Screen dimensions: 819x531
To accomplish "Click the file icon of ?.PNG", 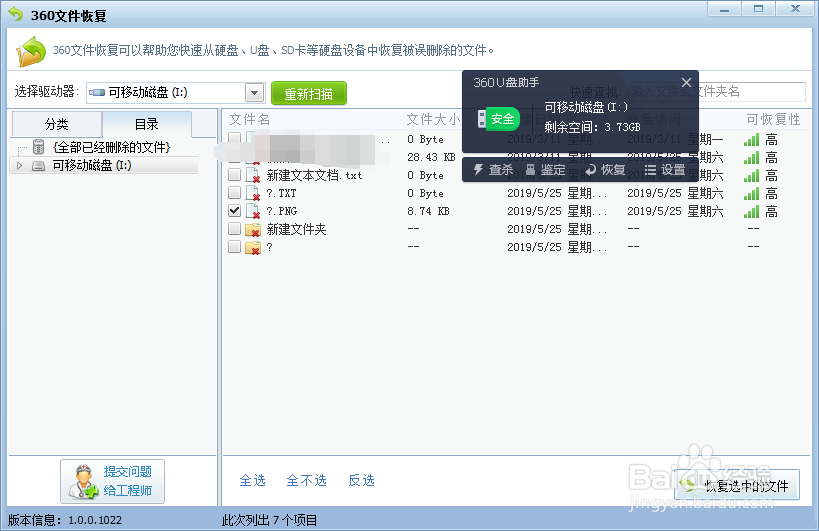I will (x=253, y=211).
